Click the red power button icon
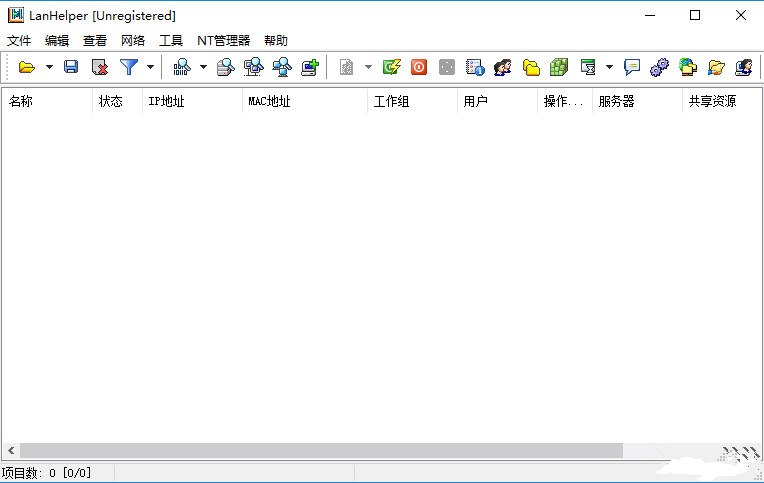The width and height of the screenshot is (764, 483). coord(419,67)
